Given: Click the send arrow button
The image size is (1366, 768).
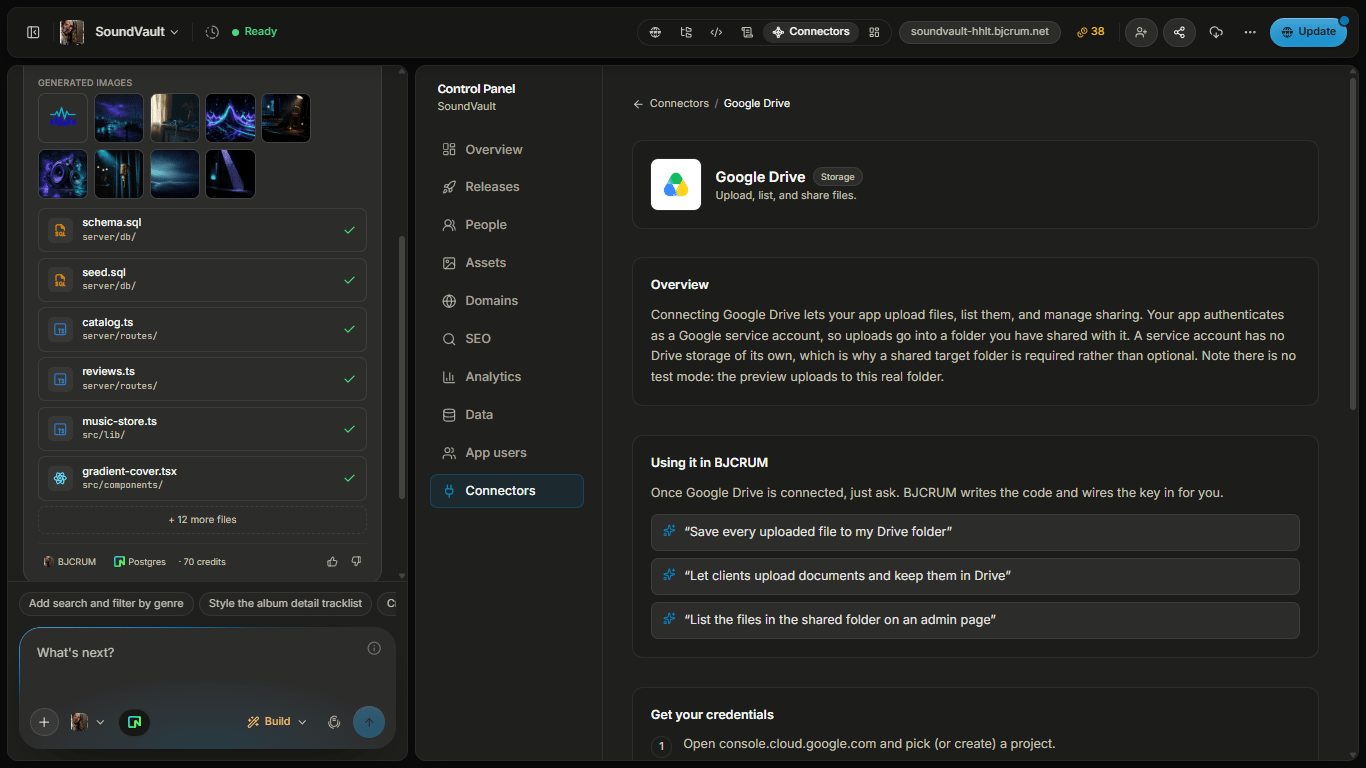Looking at the screenshot, I should pos(369,722).
